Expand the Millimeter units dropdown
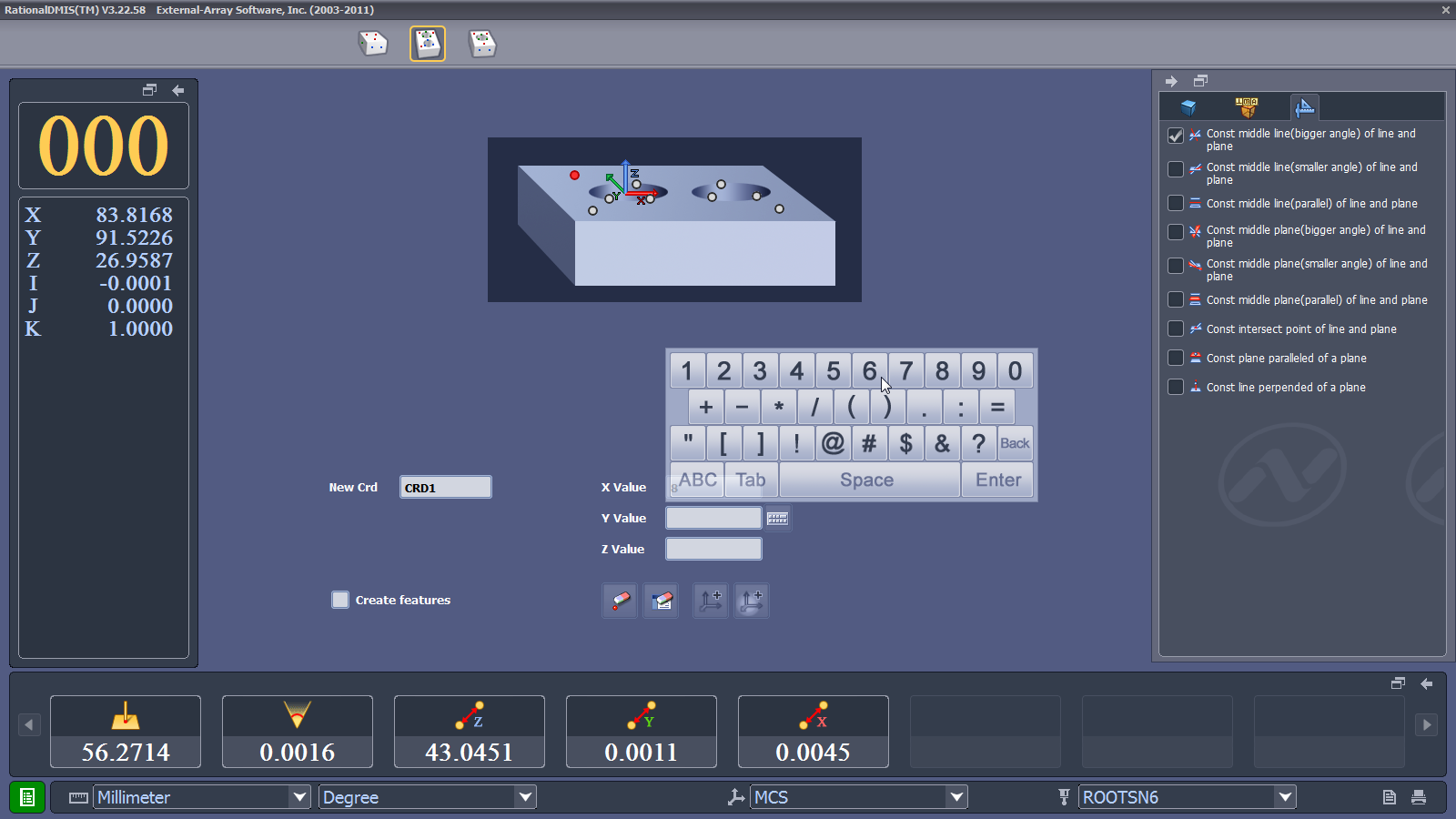The image size is (1456, 819). coord(299,797)
